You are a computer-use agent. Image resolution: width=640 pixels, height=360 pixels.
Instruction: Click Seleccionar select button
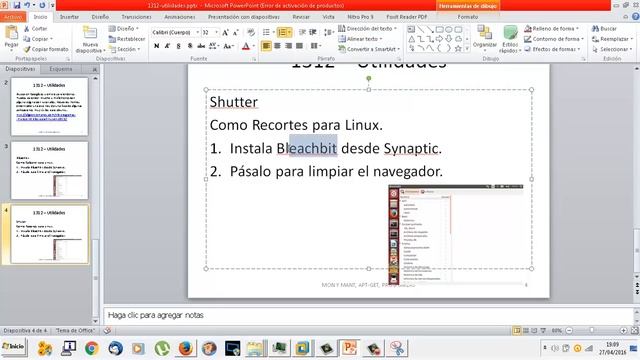[612, 49]
